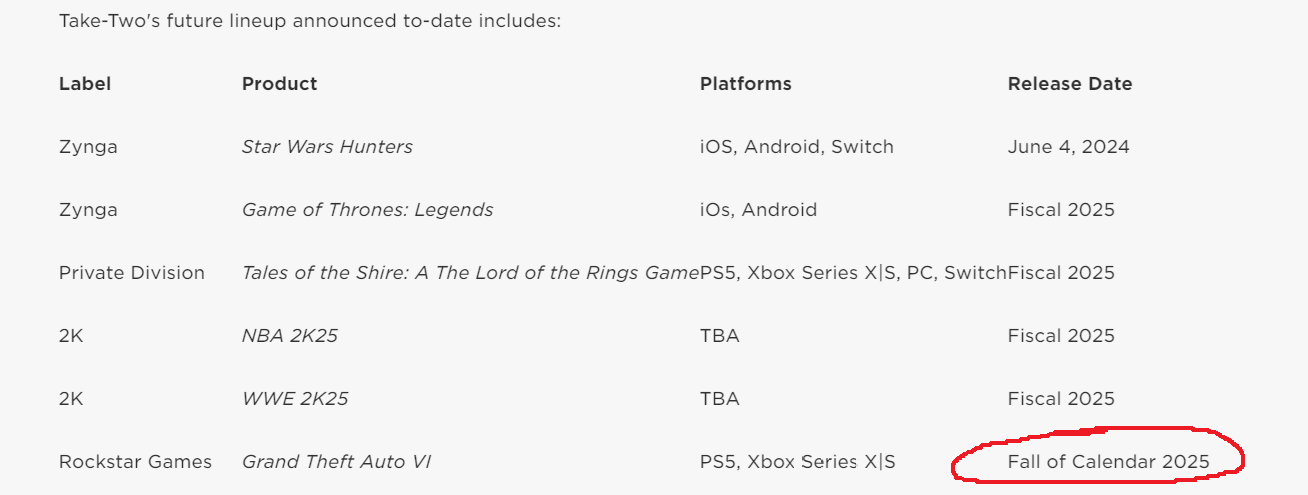Click the PS5, Xbox Series X|S, PC, Switch cell

[853, 273]
